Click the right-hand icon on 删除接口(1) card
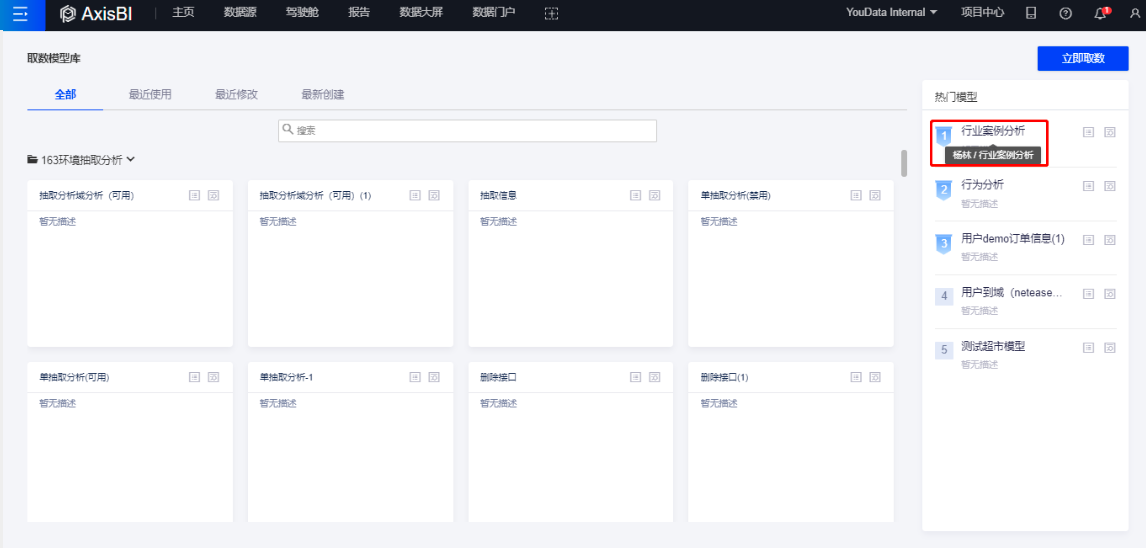Image resolution: width=1146 pixels, height=548 pixels. 875,377
